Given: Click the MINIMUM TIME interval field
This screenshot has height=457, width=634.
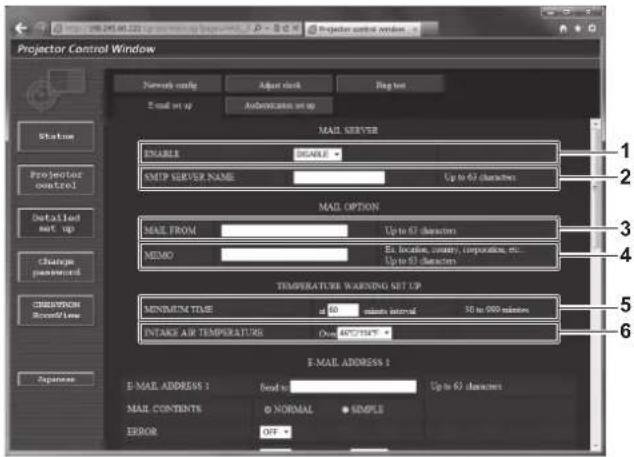Looking at the screenshot, I should pos(343,310).
